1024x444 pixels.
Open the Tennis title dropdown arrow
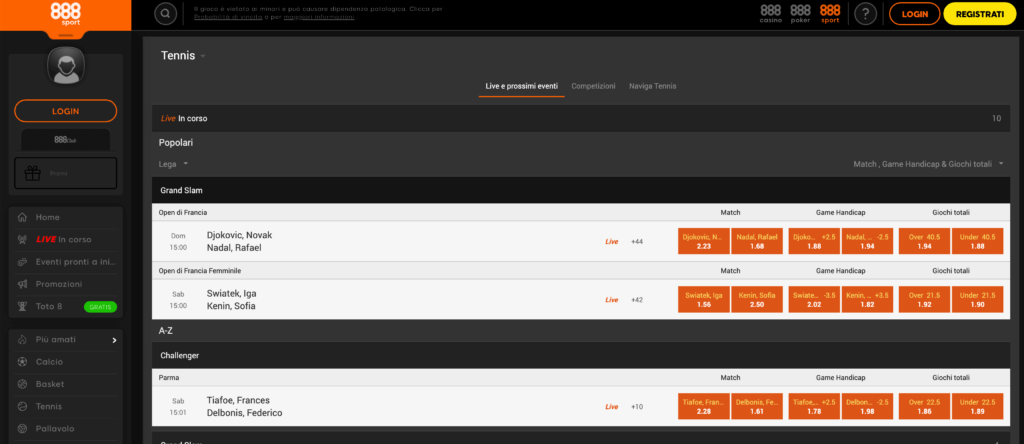click(203, 56)
